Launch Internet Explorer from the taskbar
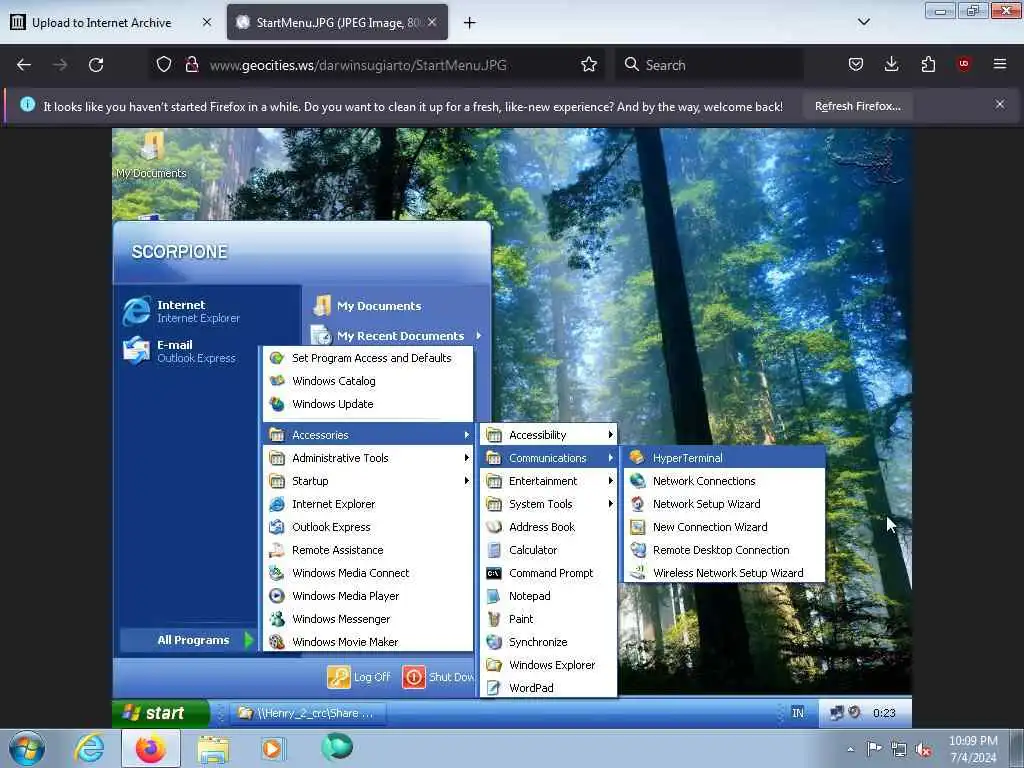Image resolution: width=1024 pixels, height=768 pixels. [x=89, y=748]
